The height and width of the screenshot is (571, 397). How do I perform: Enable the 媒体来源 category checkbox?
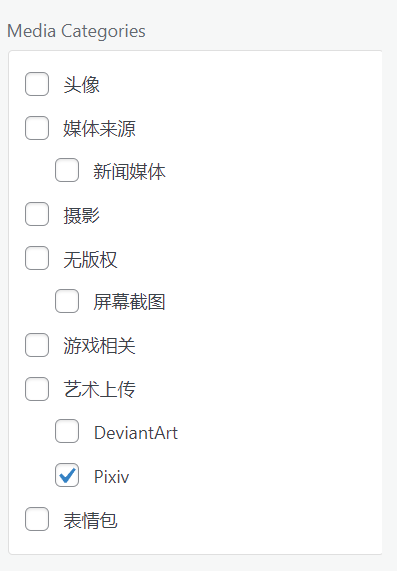point(37,128)
